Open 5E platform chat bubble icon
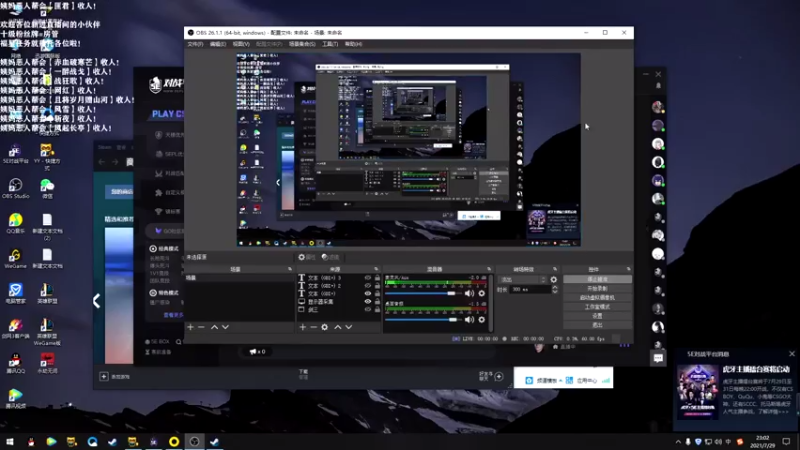The height and width of the screenshot is (450, 800). point(658,358)
